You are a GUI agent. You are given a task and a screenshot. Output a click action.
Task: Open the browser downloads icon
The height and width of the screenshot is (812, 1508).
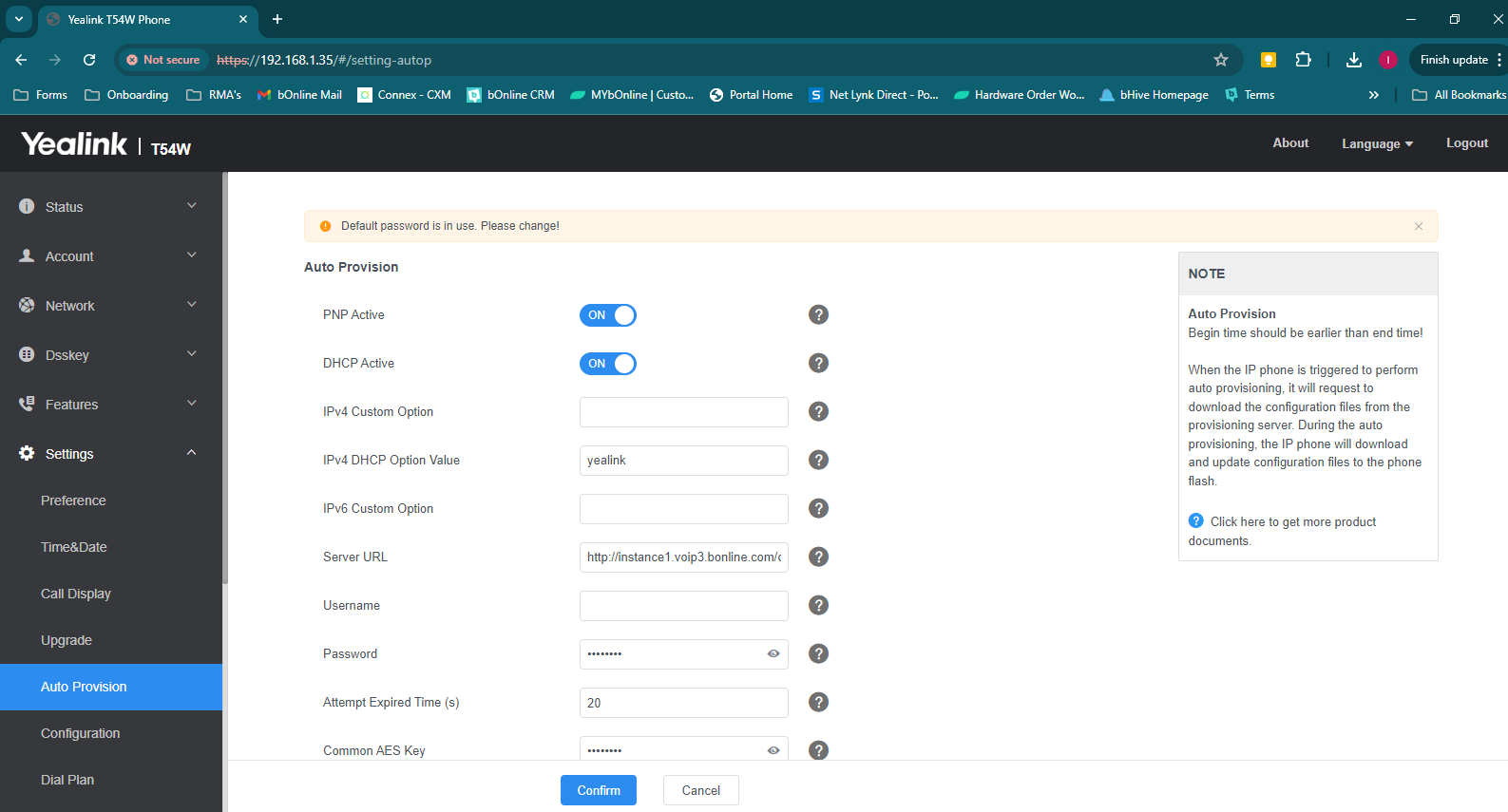click(1354, 60)
